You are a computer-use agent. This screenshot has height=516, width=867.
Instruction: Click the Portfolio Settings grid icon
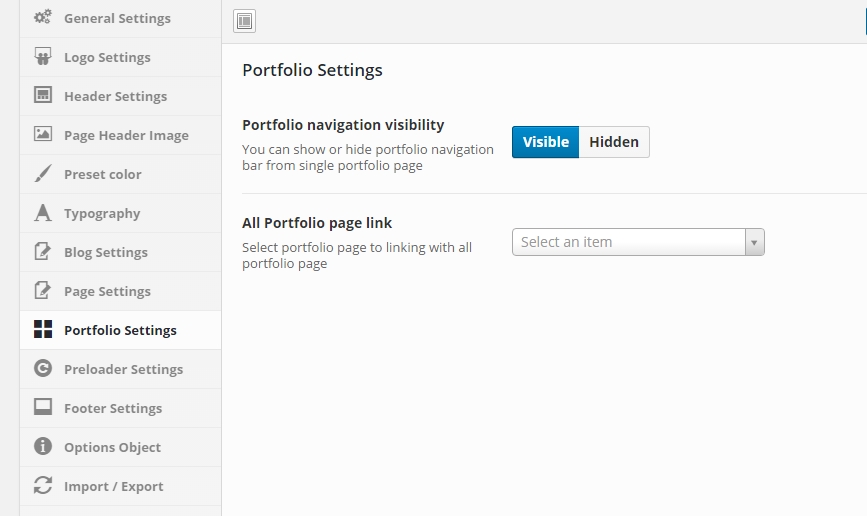[x=43, y=329]
